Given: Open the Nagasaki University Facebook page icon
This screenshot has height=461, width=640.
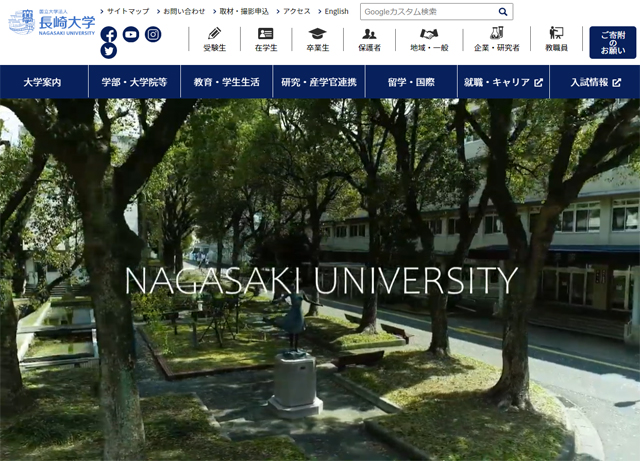Looking at the screenshot, I should click(x=109, y=35).
